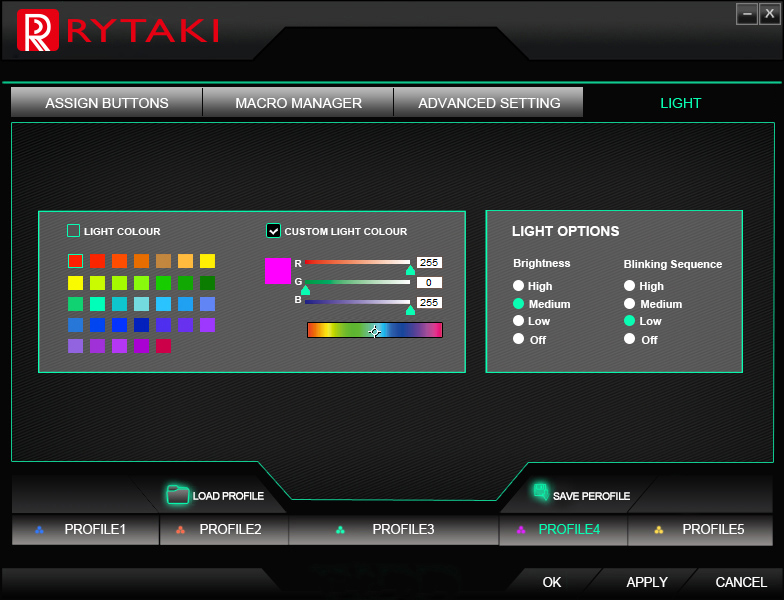This screenshot has height=600, width=784.
Task: Uncheck the Custom Light Colour checkbox
Action: (x=273, y=231)
